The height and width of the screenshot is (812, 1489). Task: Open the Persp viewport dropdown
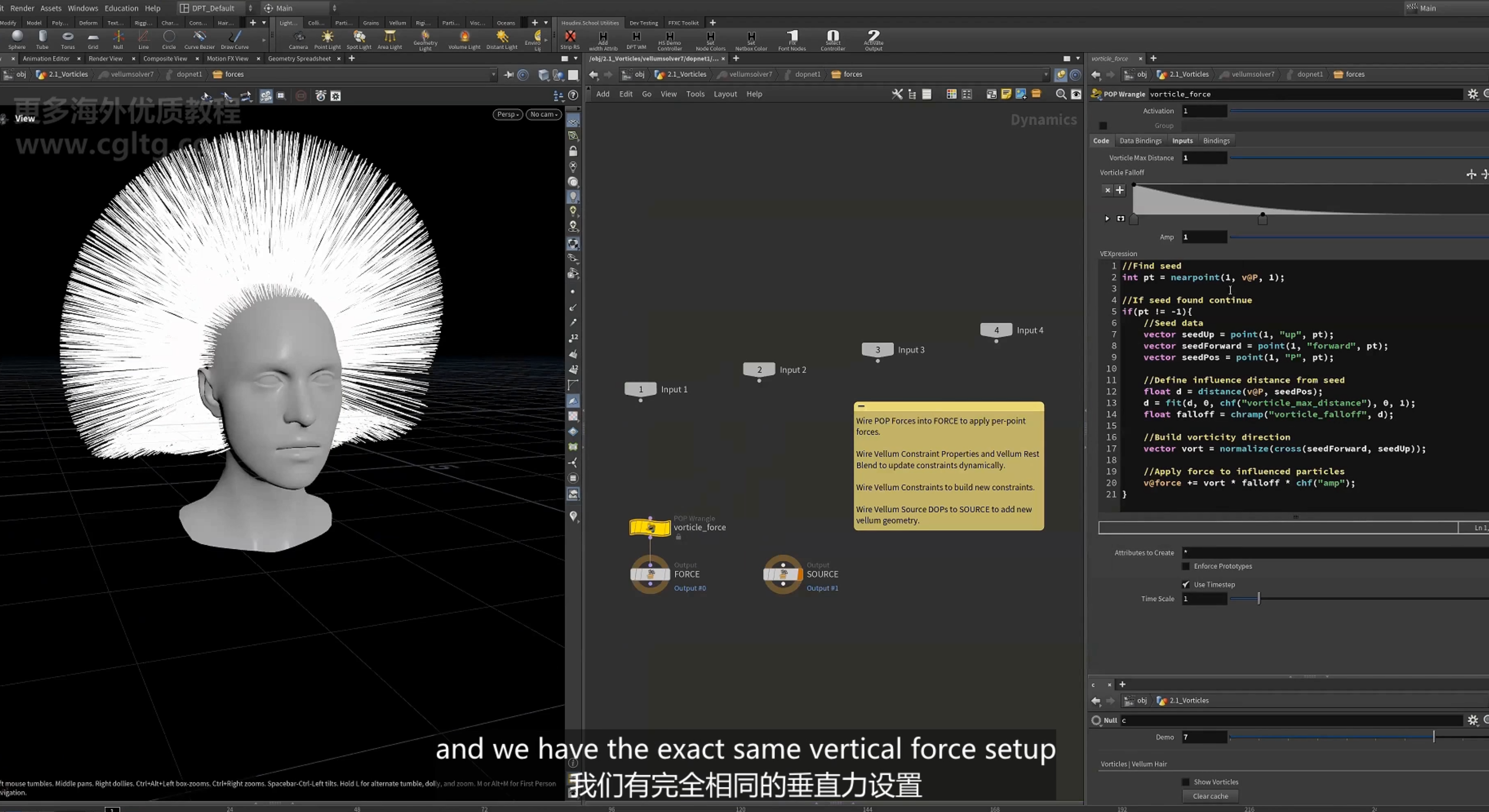(x=508, y=115)
